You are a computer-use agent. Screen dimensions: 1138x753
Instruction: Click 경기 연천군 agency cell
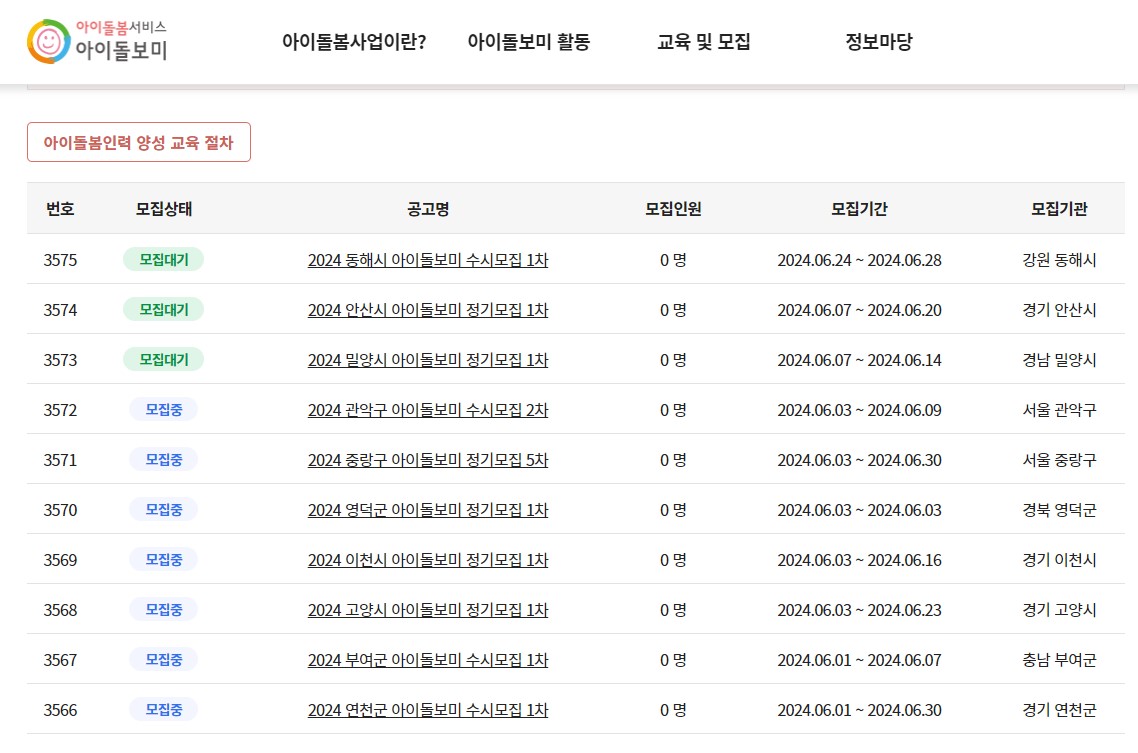point(1060,710)
